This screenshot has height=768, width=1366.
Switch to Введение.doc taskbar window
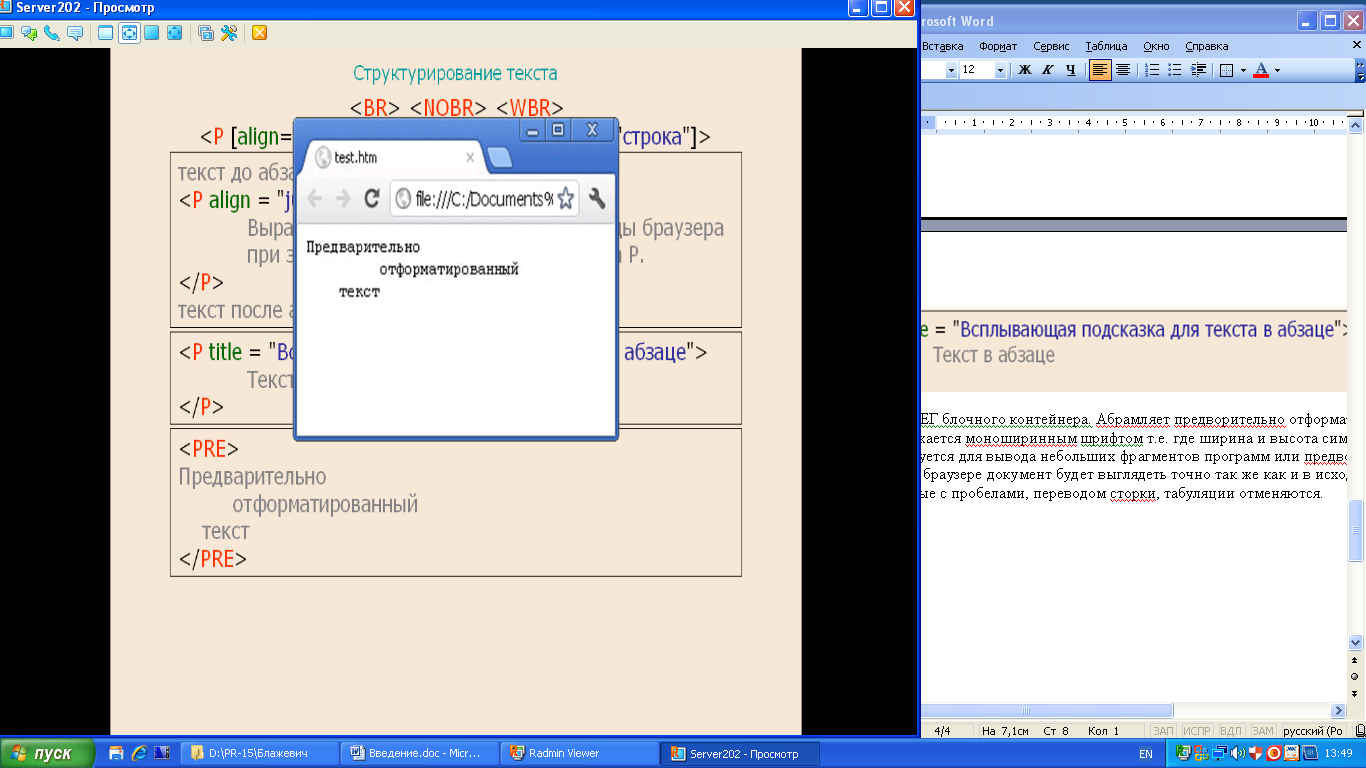click(418, 754)
